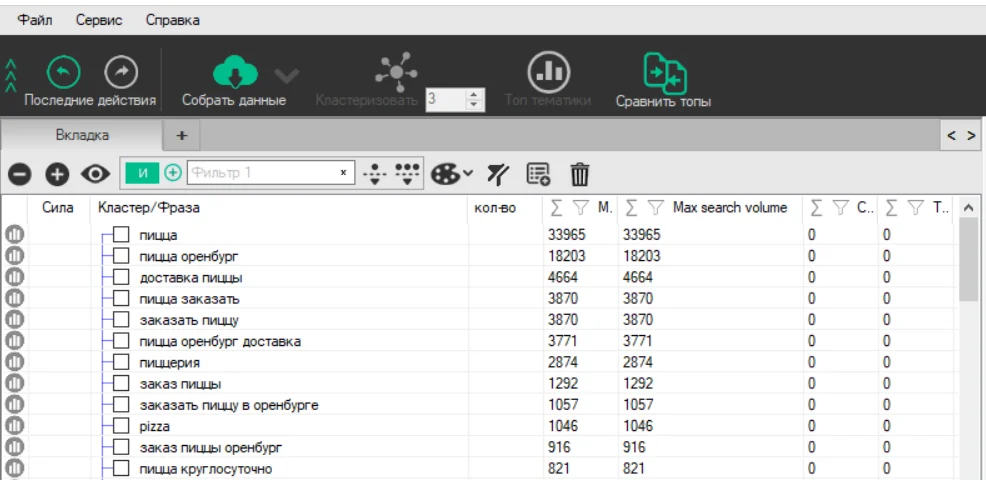Collapse all clusters with minus icon
Screen dimensions: 986x480
pos(19,174)
